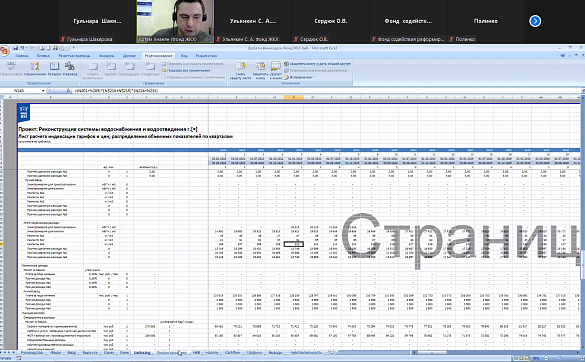The image size is (585, 362).
Task: Open the Вставка ribbon tab
Action: [43, 56]
